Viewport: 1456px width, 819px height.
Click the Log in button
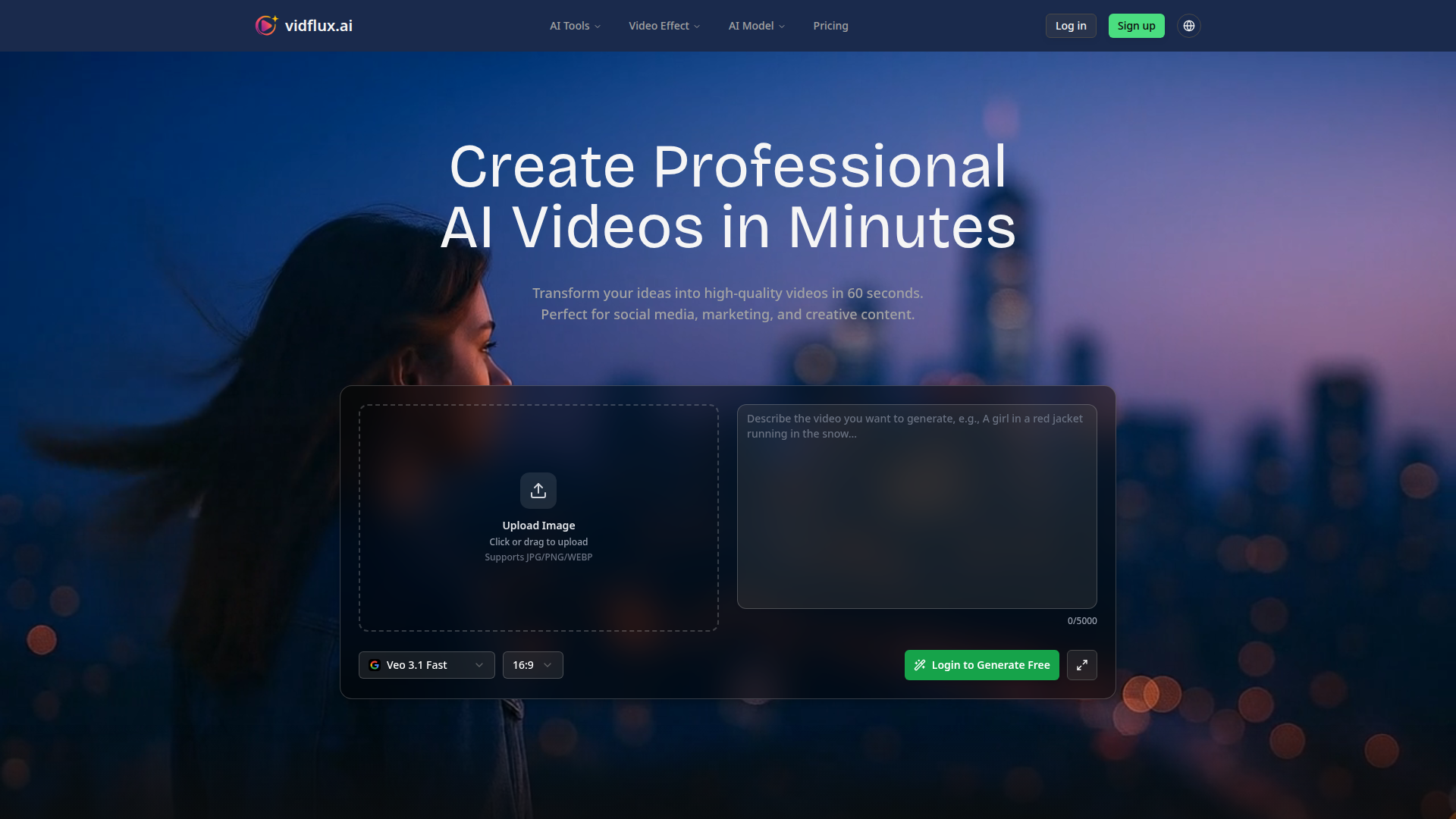tap(1070, 26)
